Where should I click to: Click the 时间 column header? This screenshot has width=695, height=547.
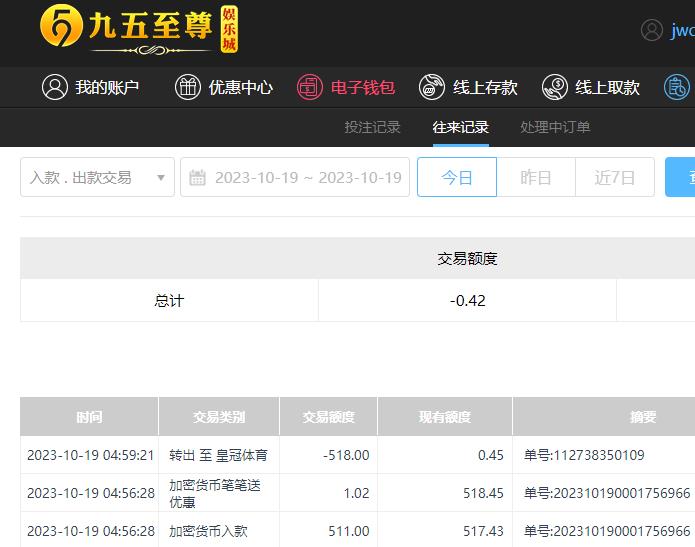pyautogui.click(x=89, y=417)
